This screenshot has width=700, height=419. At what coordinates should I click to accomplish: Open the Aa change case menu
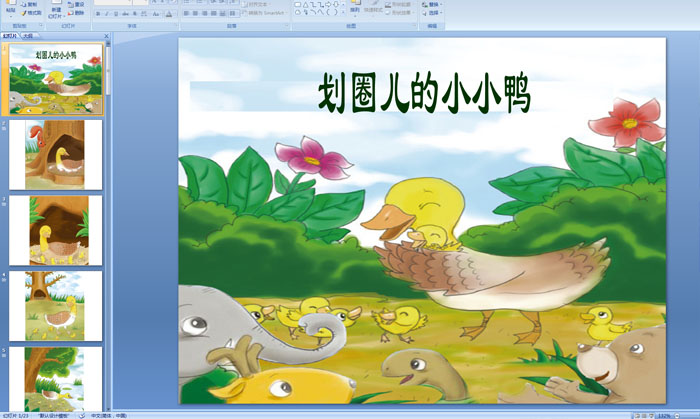pos(156,14)
